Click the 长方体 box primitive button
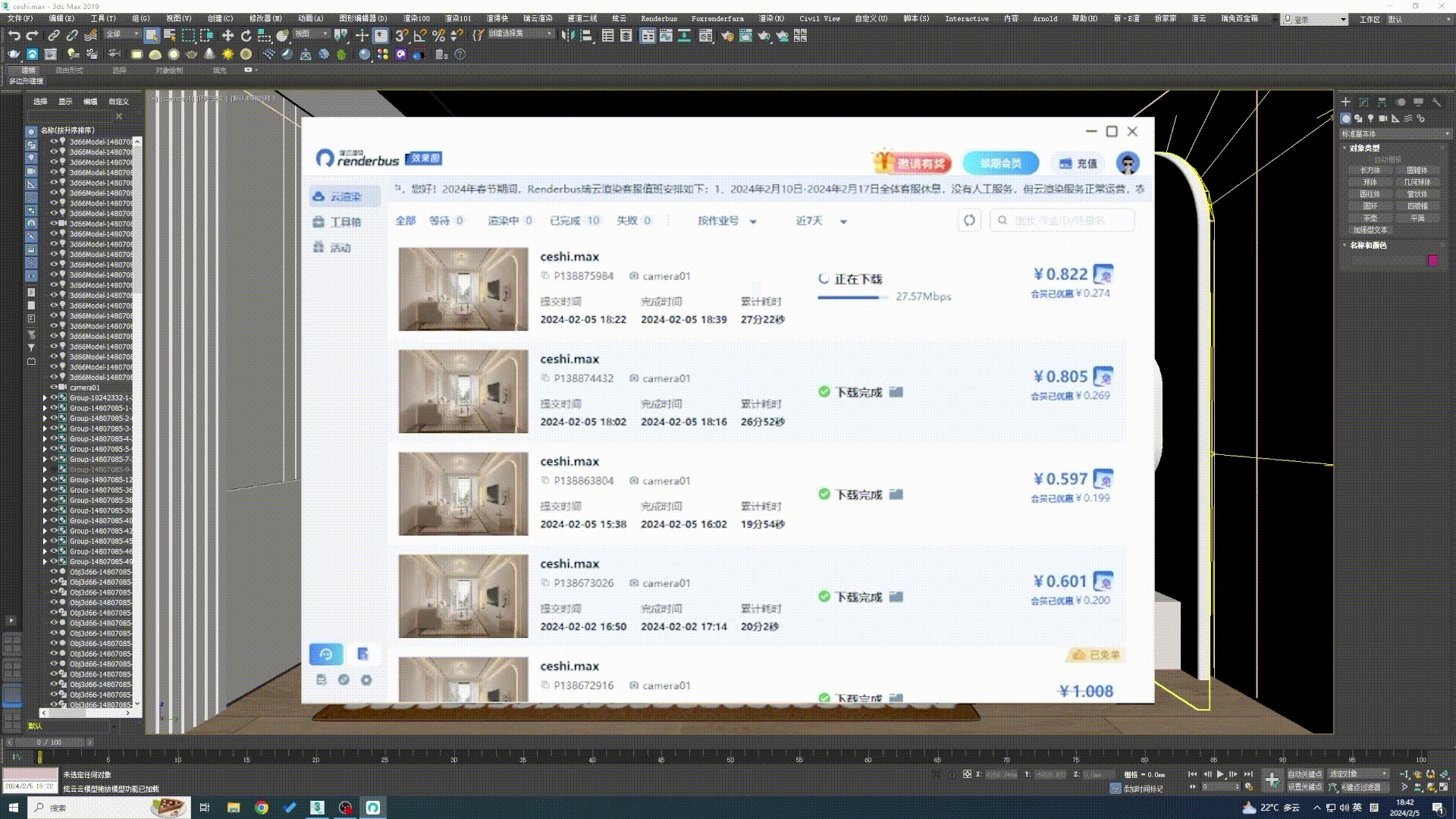 pyautogui.click(x=1370, y=171)
